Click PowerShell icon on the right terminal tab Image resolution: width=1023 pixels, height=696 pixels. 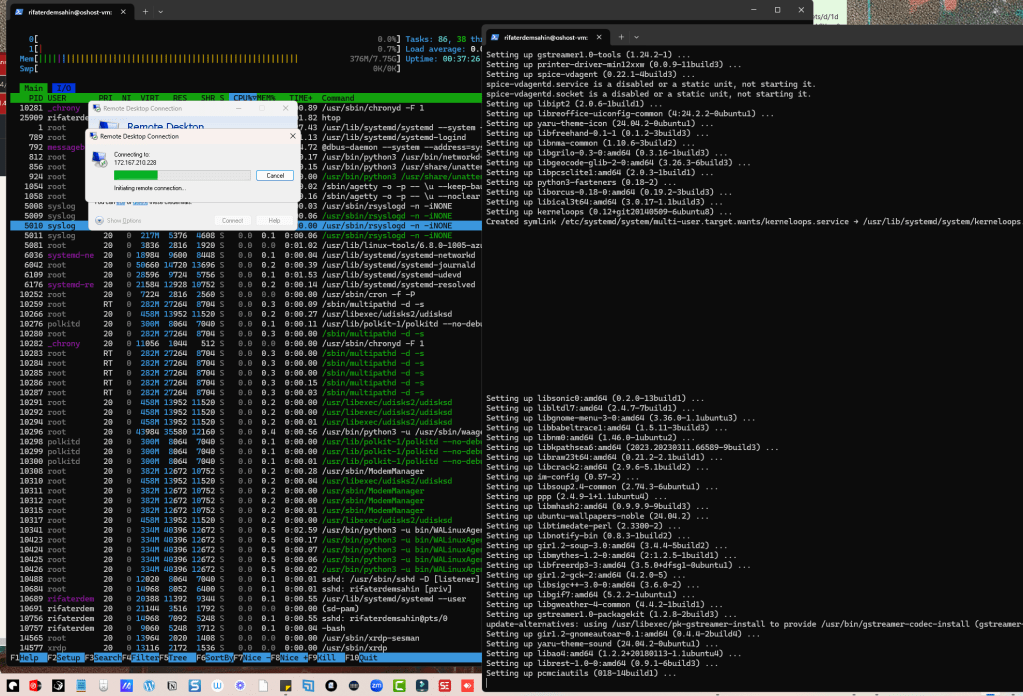tap(495, 37)
